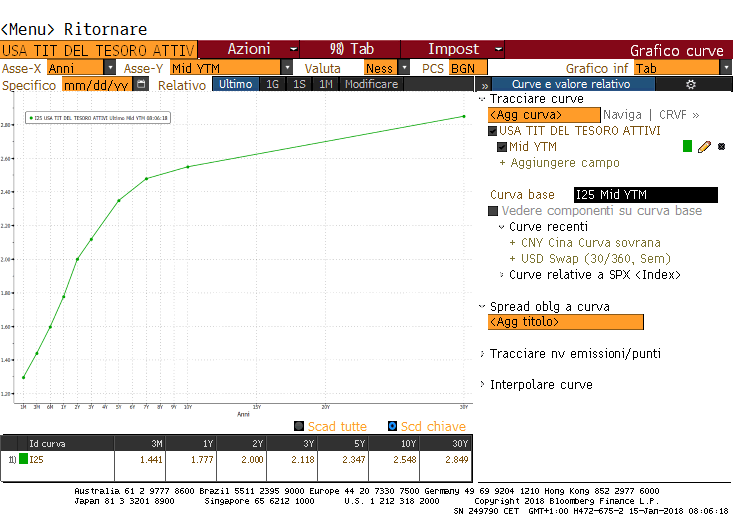Collapse the Spread oblg a curva section

click(482, 307)
